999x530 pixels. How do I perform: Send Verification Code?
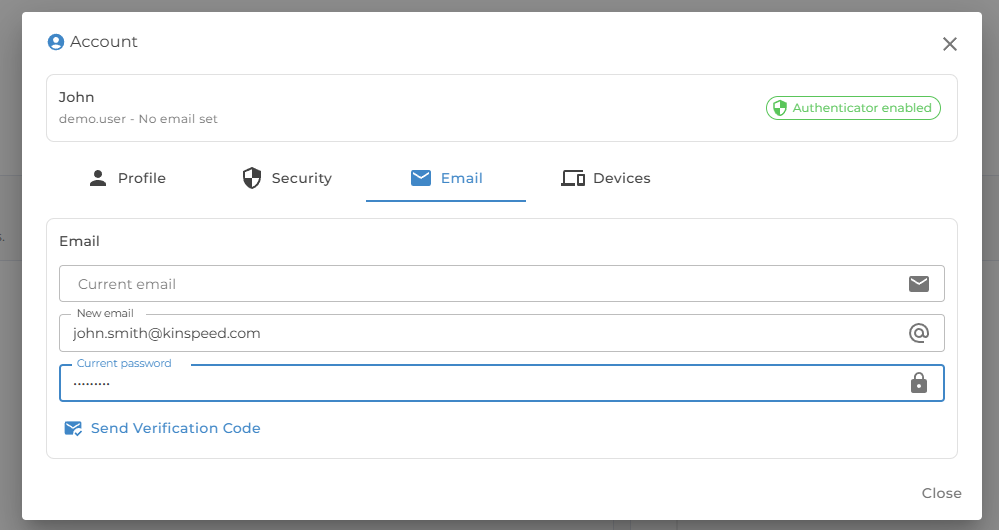tap(163, 428)
